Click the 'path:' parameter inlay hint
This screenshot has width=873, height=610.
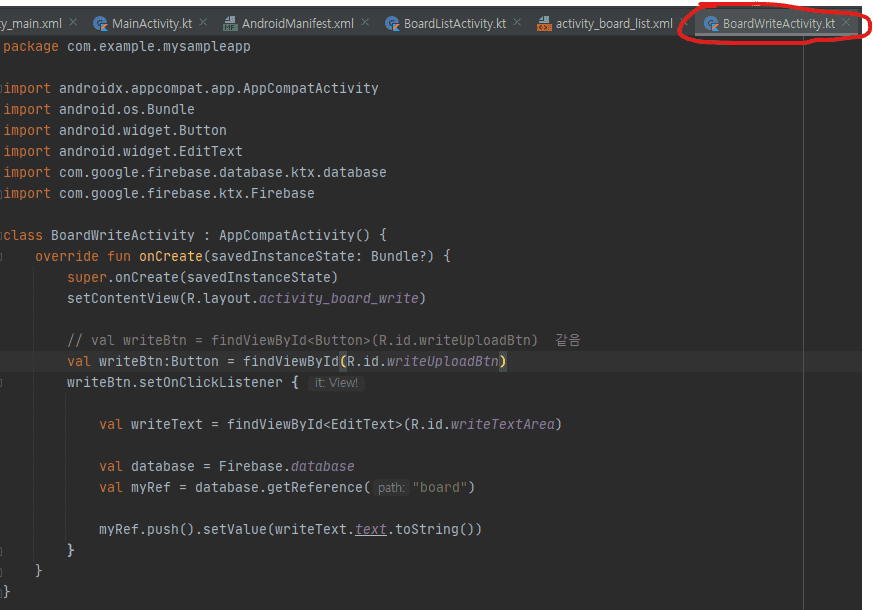(x=391, y=488)
